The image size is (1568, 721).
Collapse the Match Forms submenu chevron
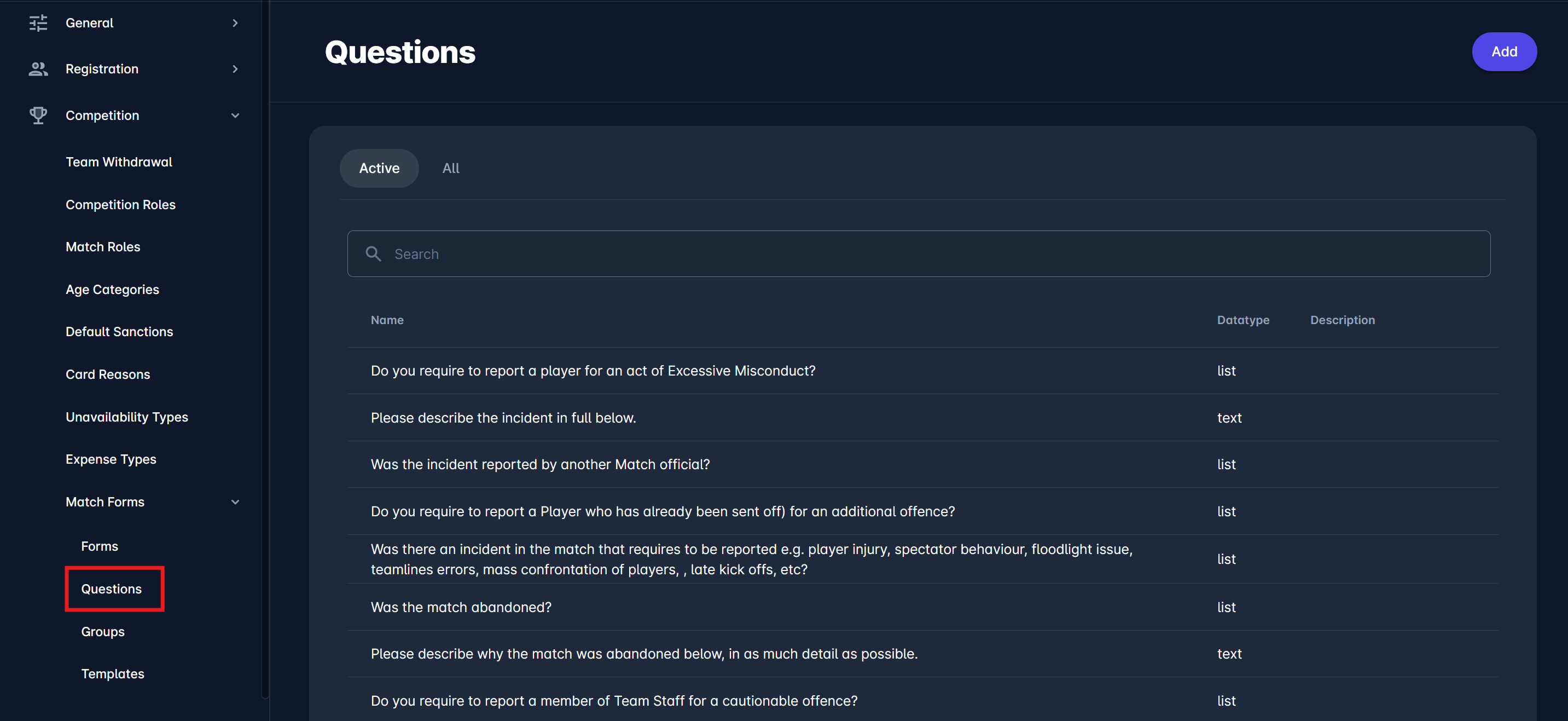pos(235,503)
